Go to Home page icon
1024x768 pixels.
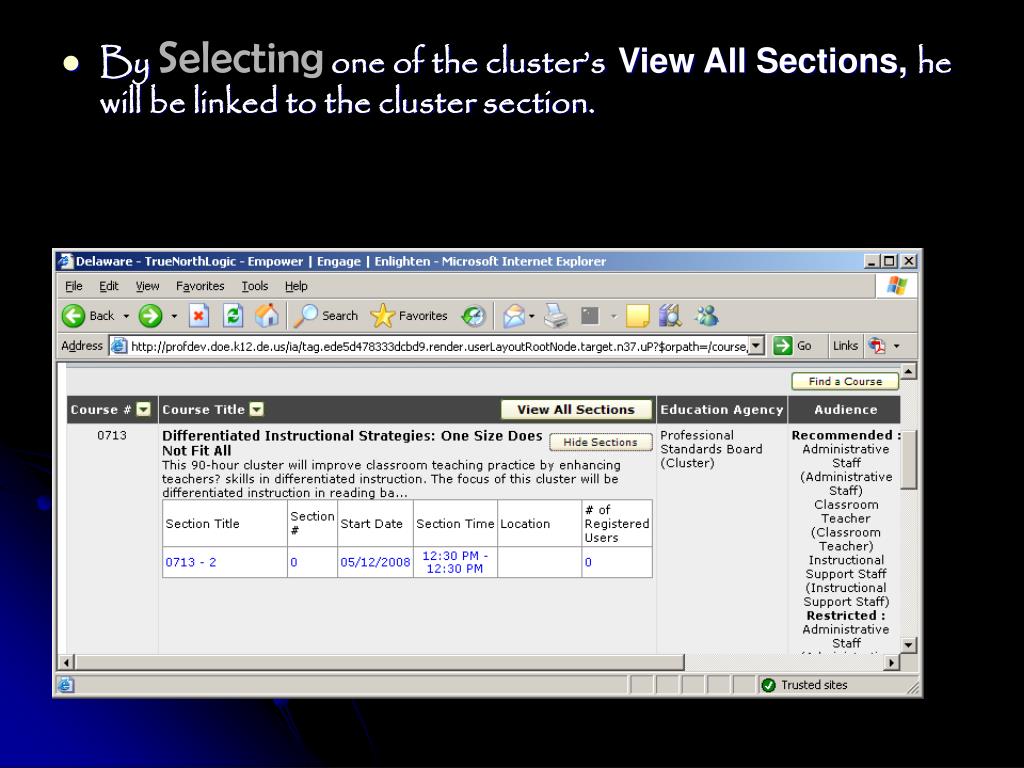(266, 316)
